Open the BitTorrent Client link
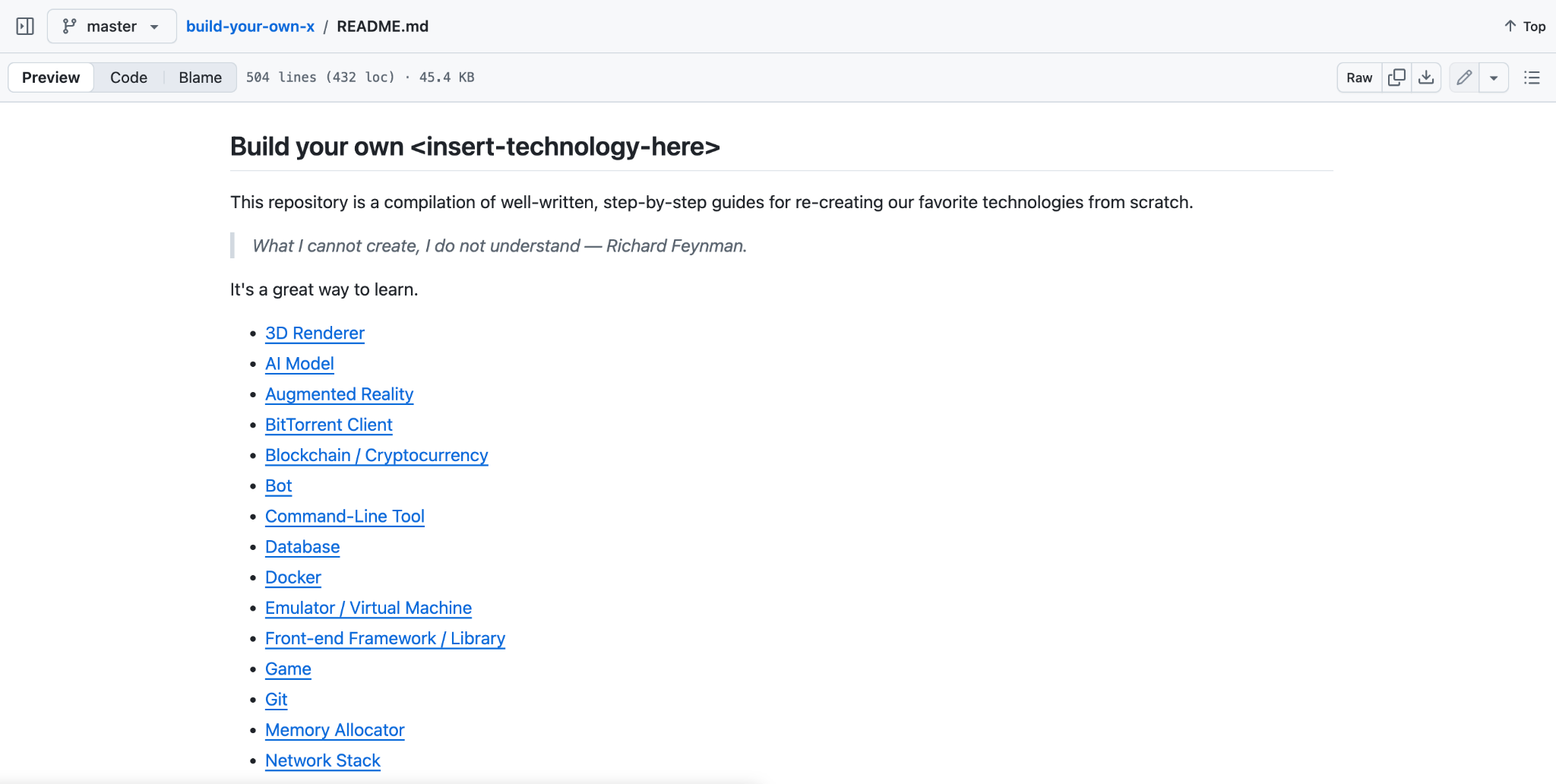Viewport: 1556px width, 784px height. (328, 425)
